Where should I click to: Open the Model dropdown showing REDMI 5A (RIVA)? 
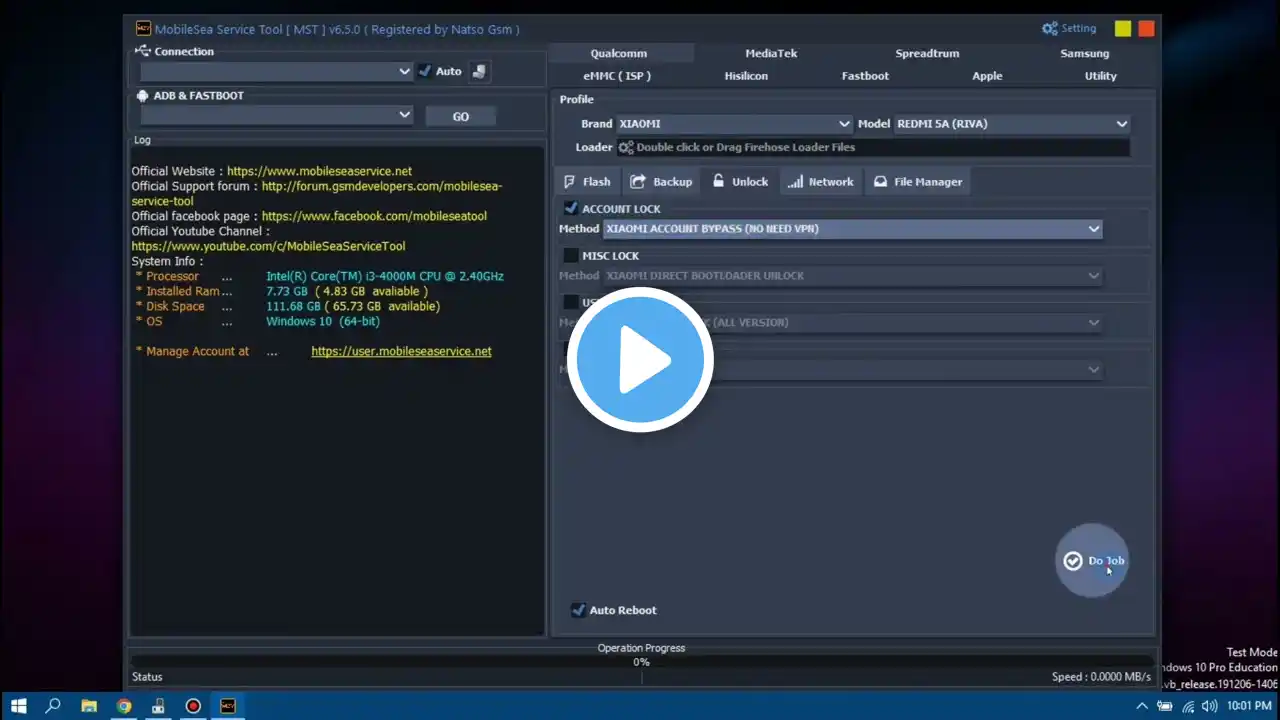point(1012,124)
